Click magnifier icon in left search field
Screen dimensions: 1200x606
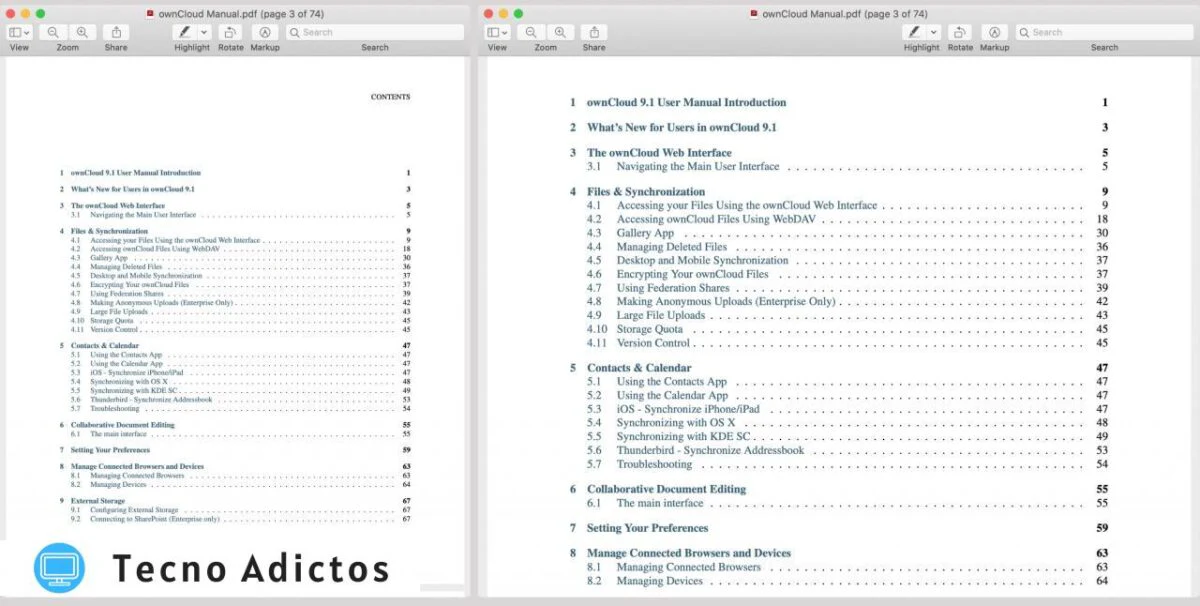(295, 32)
